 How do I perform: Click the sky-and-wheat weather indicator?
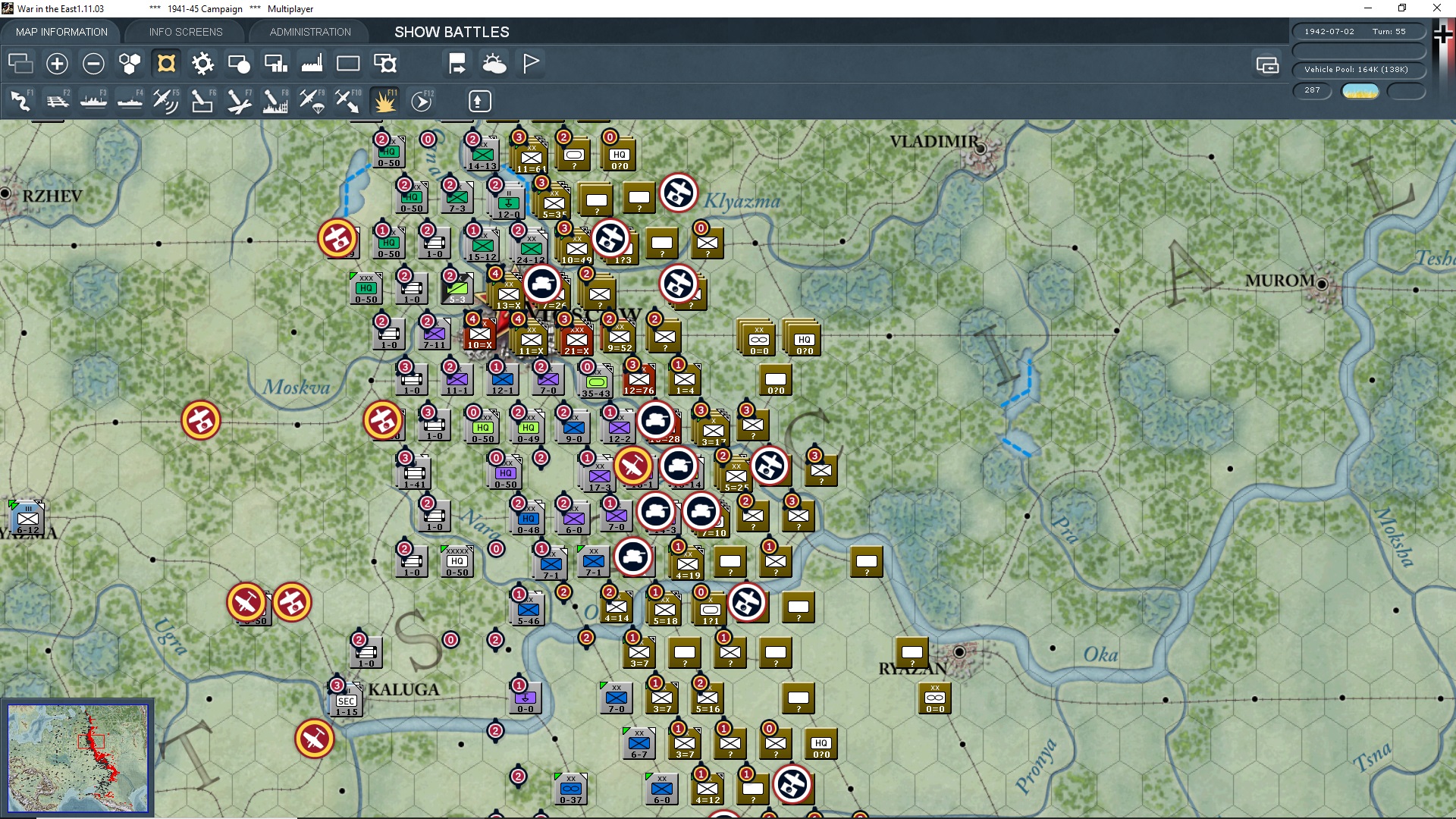(x=1360, y=91)
